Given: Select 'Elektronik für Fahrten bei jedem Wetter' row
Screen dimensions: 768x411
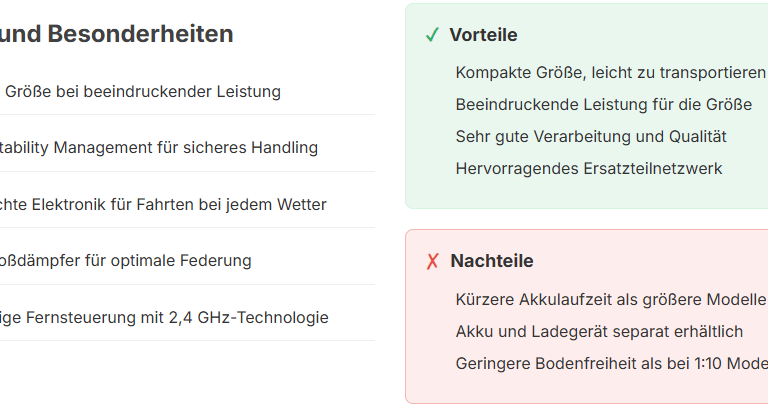Looking at the screenshot, I should (187, 204).
